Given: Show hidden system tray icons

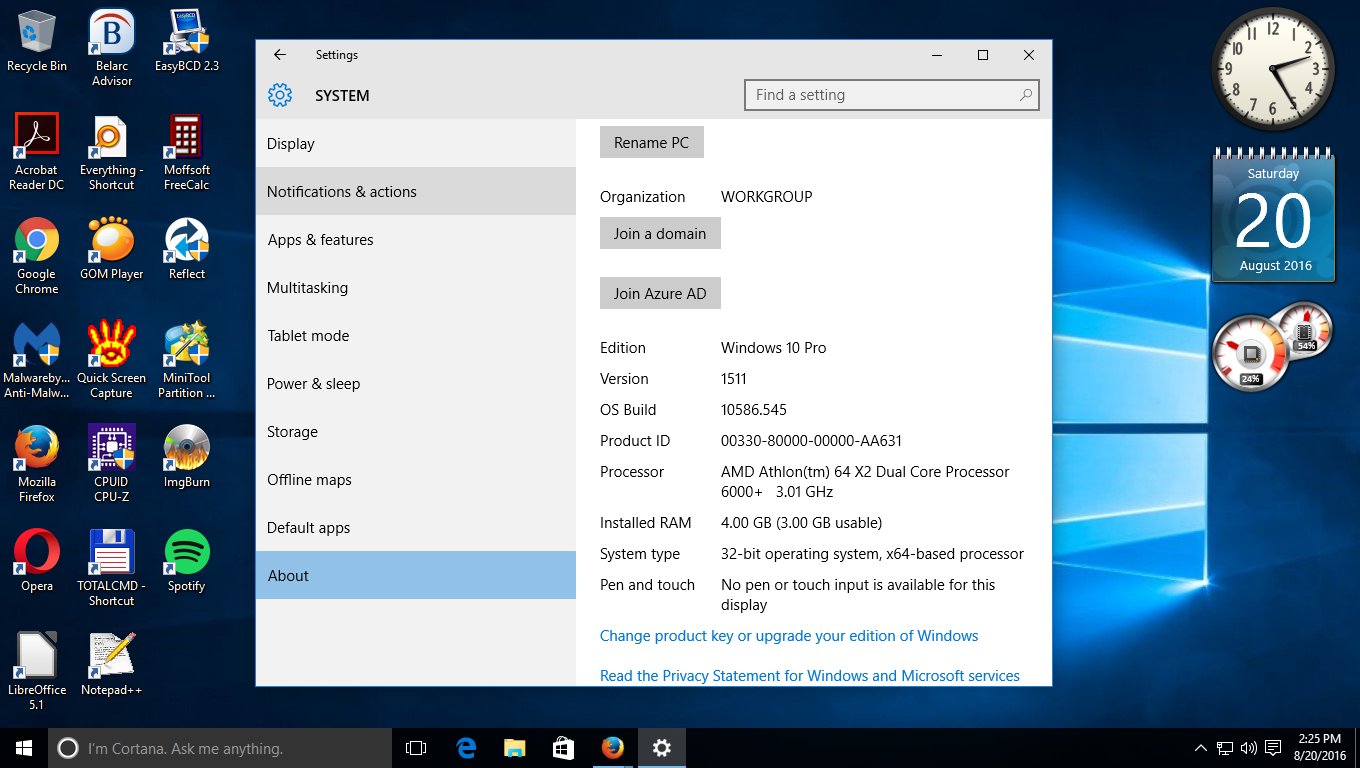Looking at the screenshot, I should pos(1200,748).
